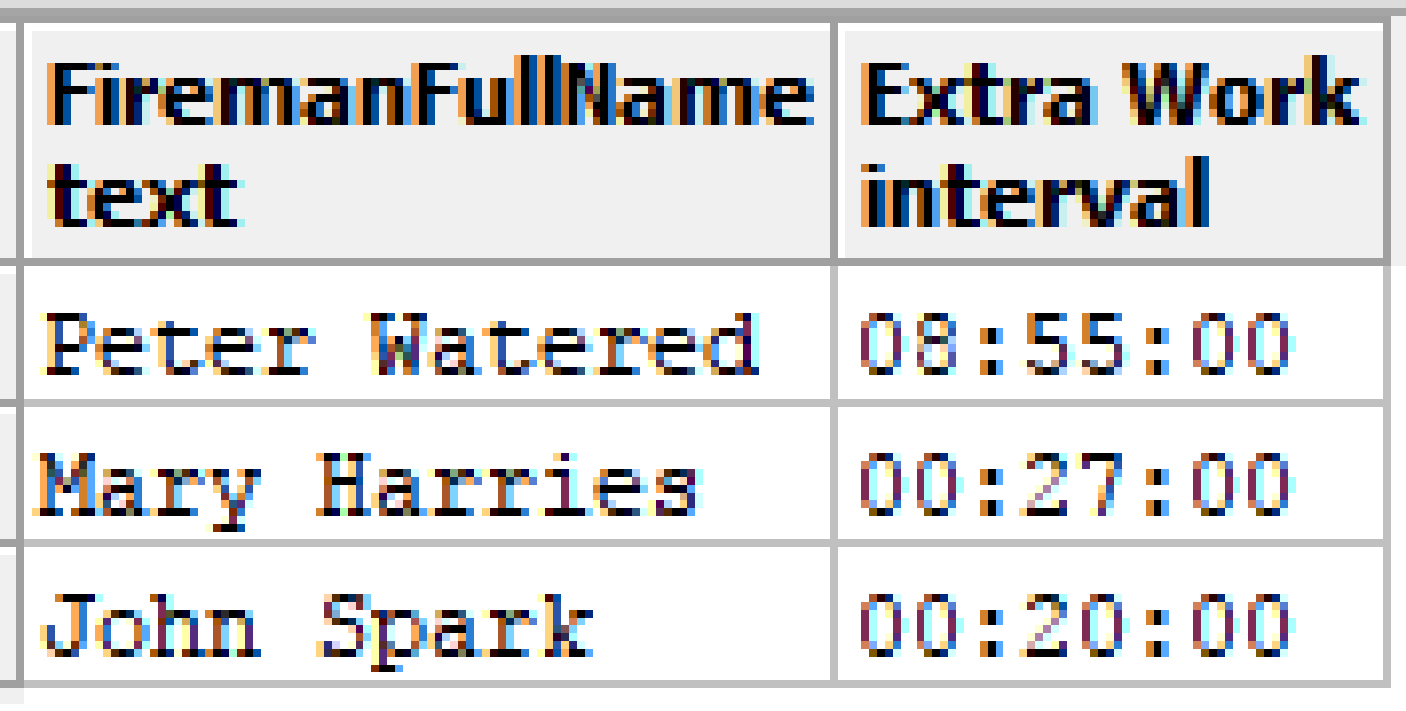Image resolution: width=1406 pixels, height=711 pixels.
Task: Select the 00:20:00 interval cell
Action: (x=1111, y=615)
